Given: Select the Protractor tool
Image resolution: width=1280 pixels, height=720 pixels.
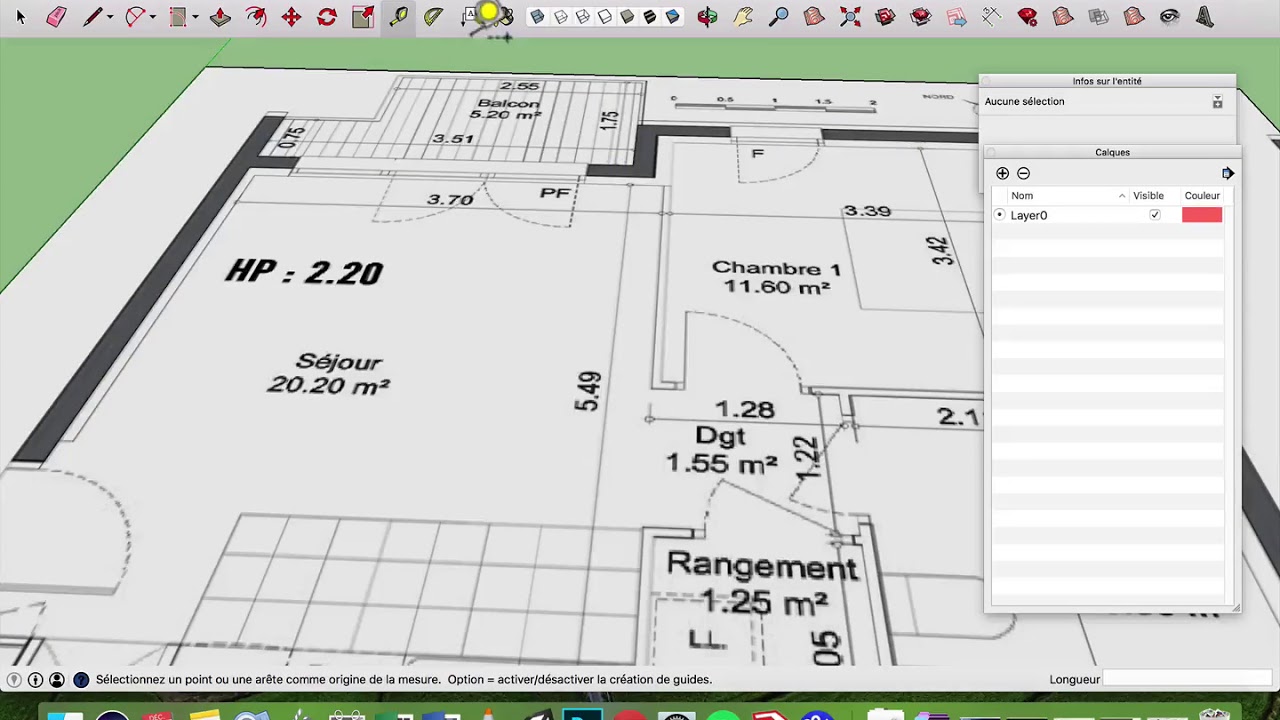Looking at the screenshot, I should [433, 17].
